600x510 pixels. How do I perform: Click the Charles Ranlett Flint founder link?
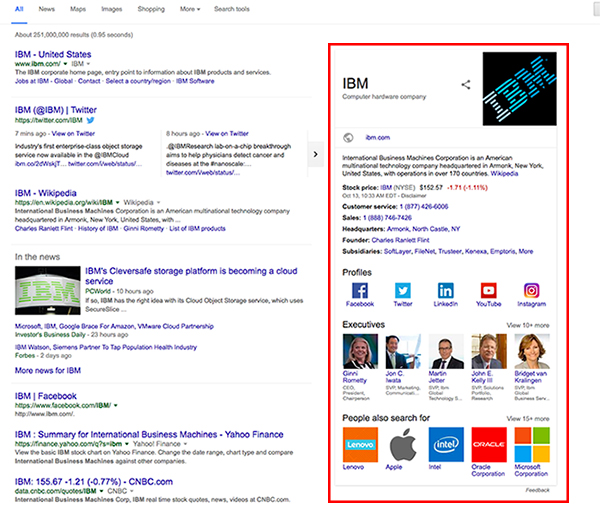pyautogui.click(x=400, y=240)
